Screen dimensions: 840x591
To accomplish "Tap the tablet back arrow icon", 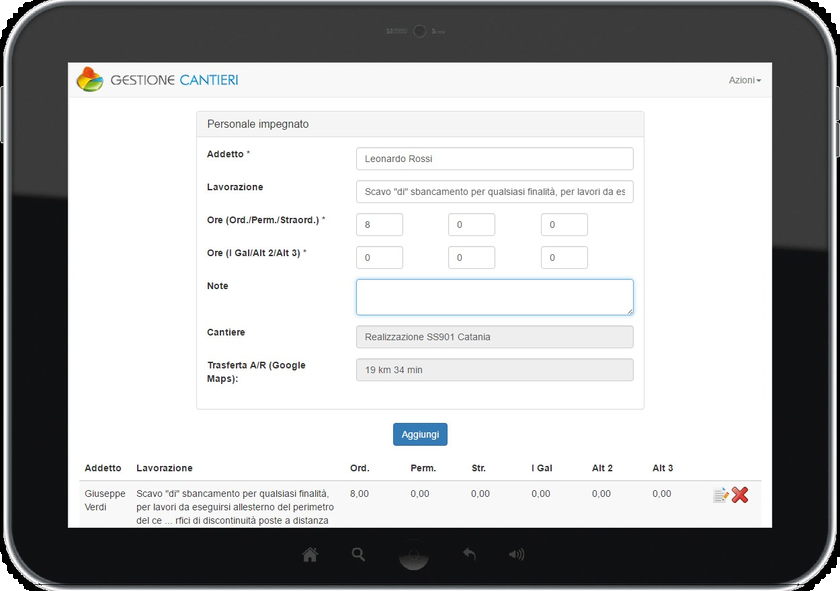I will click(x=468, y=554).
